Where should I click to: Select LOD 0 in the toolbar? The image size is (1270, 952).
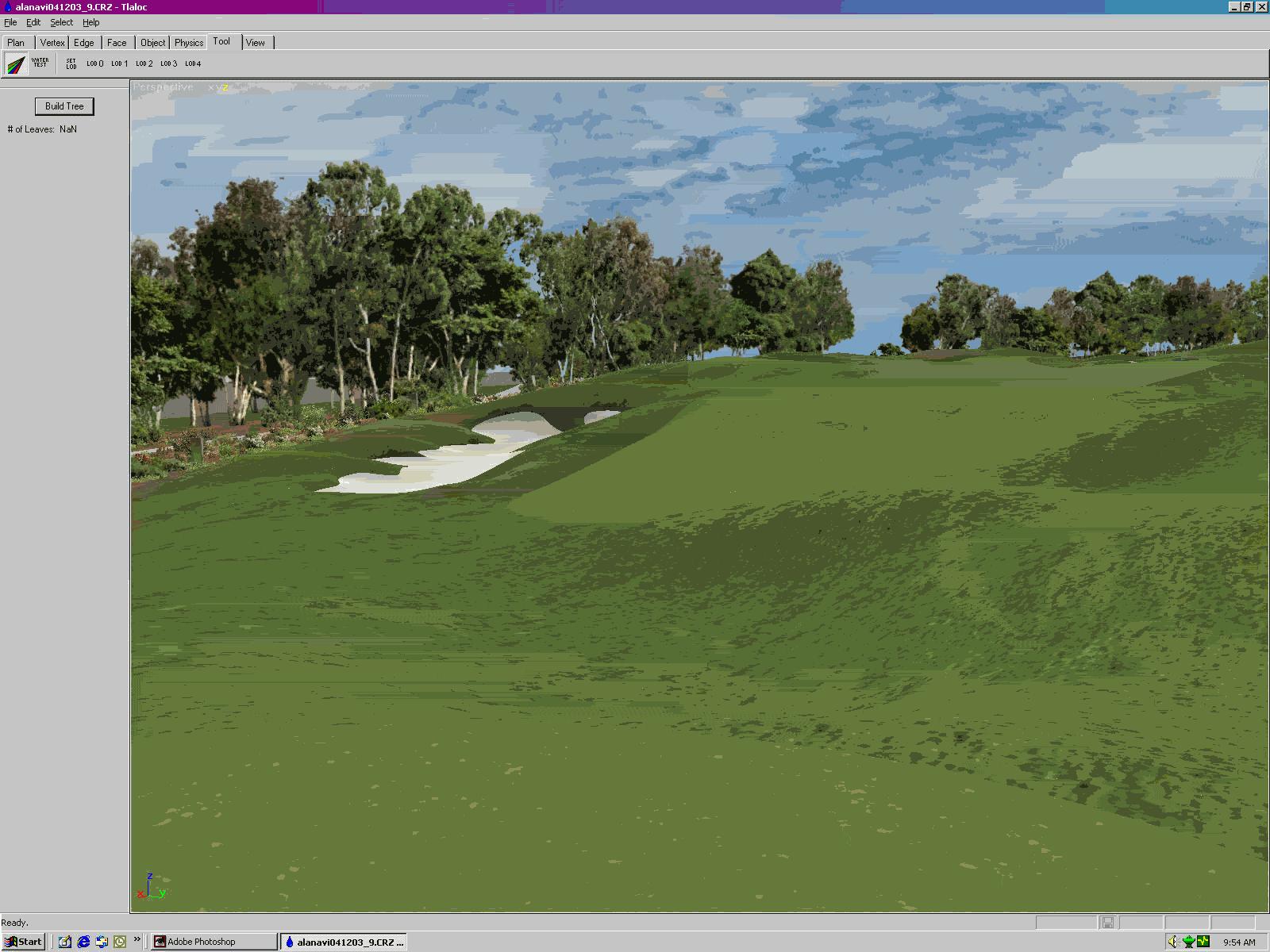click(94, 63)
